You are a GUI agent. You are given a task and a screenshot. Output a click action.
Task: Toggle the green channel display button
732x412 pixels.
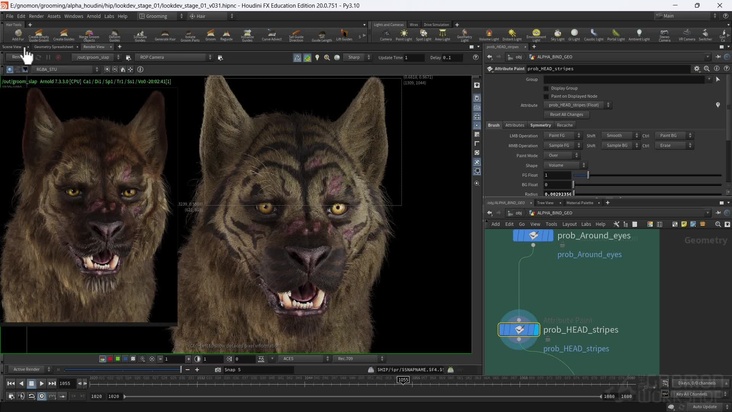pyautogui.click(x=118, y=359)
